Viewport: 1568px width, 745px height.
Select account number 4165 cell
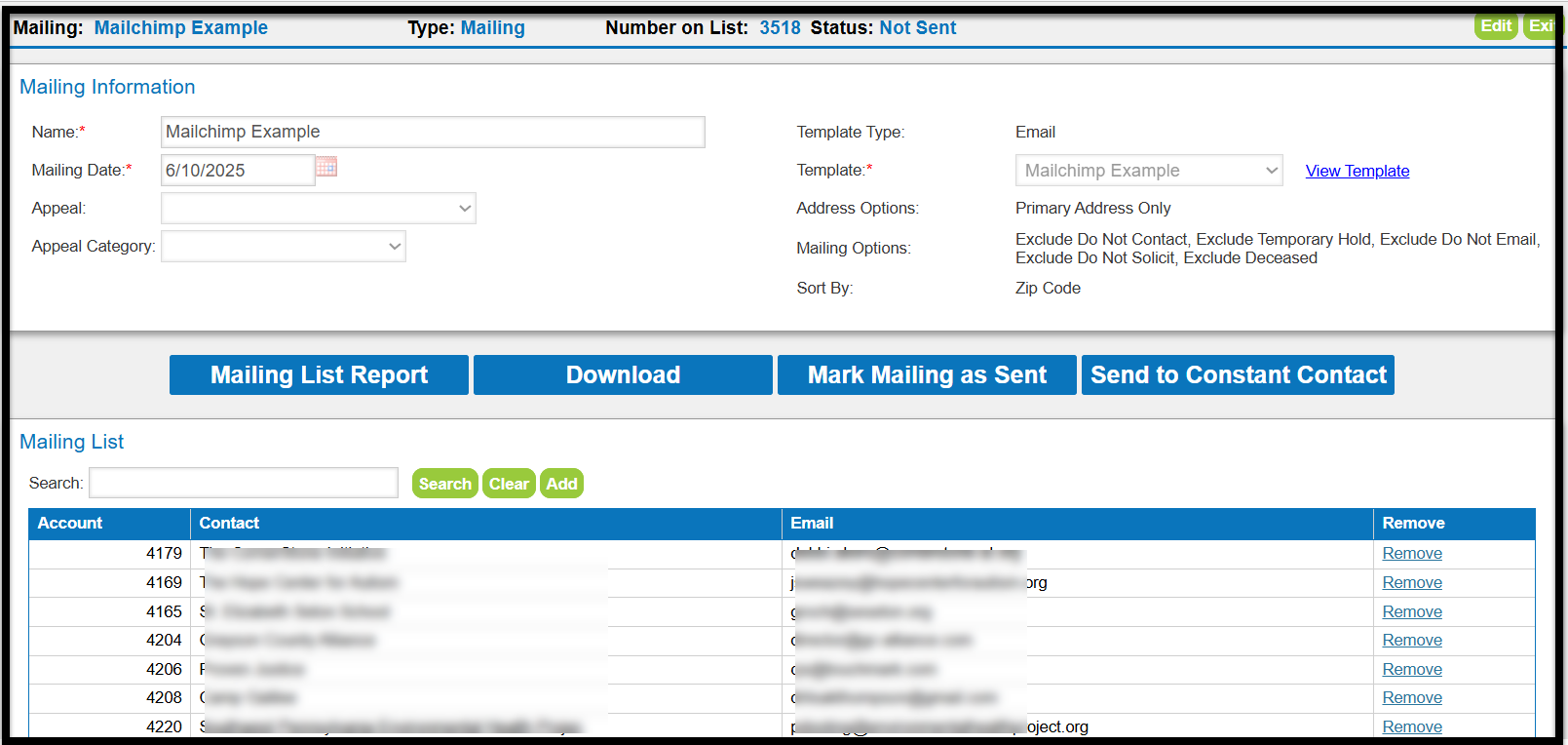click(x=109, y=612)
